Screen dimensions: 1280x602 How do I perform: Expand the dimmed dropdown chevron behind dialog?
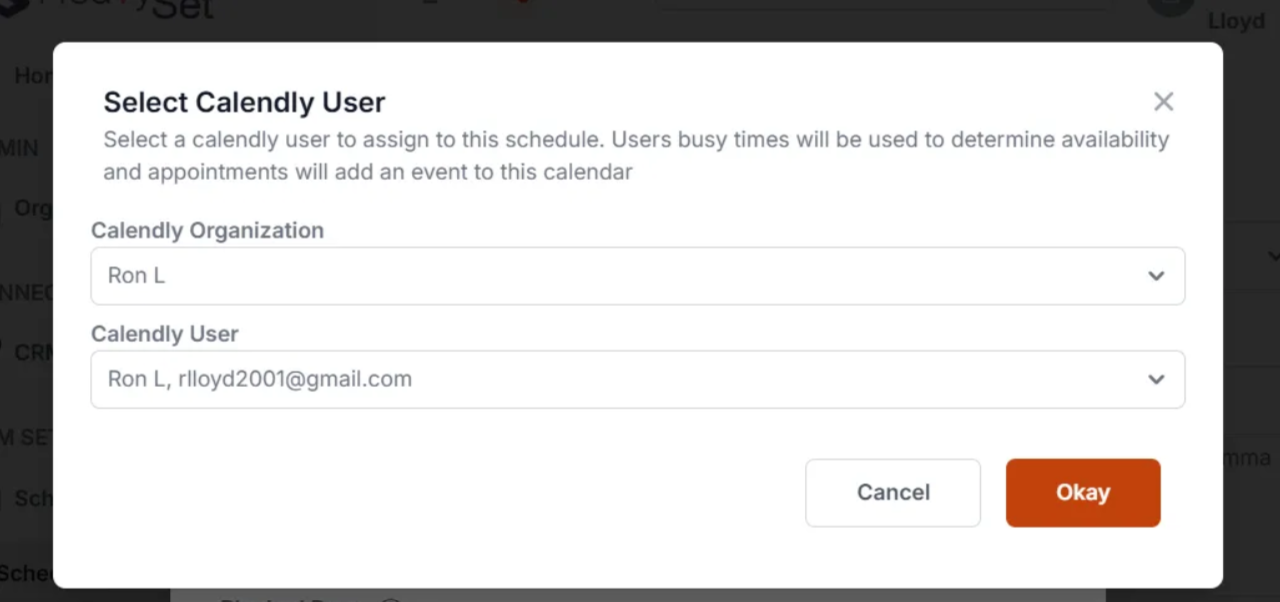[x=1272, y=255]
